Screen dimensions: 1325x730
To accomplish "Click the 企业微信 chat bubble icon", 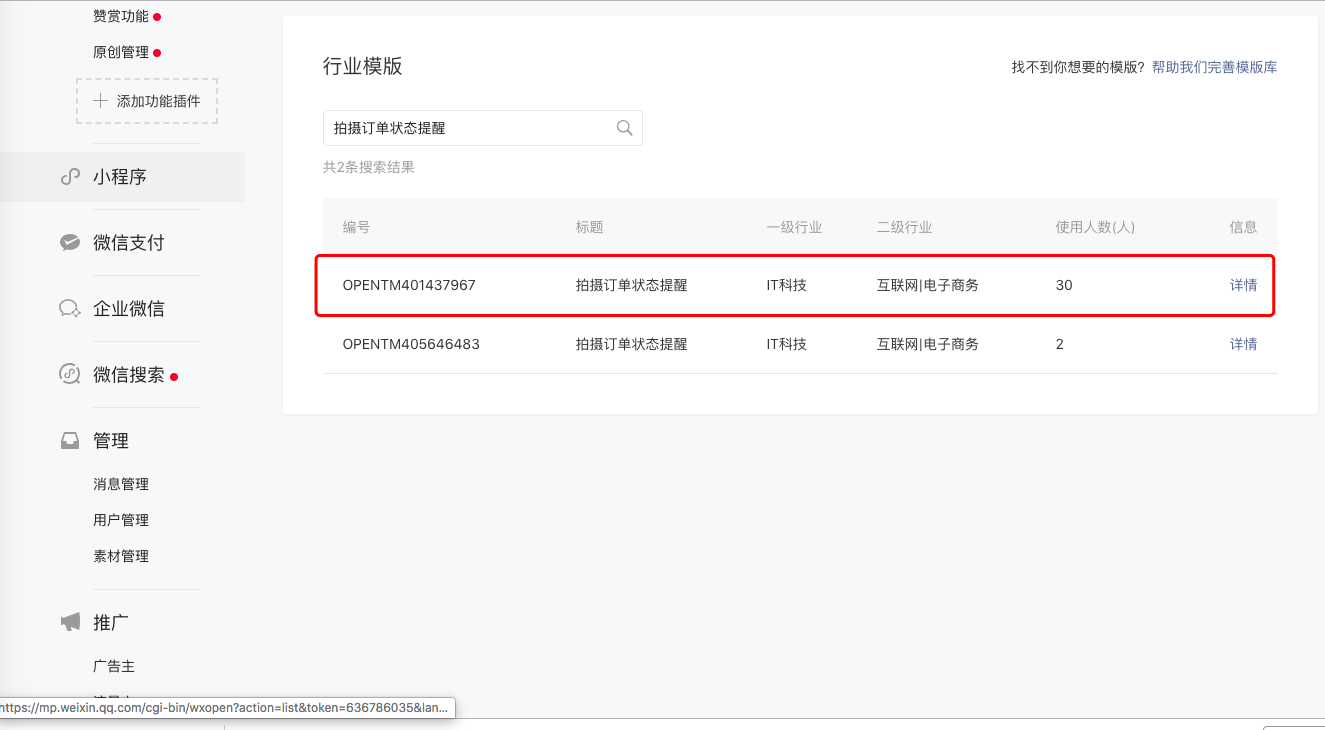I will point(68,308).
